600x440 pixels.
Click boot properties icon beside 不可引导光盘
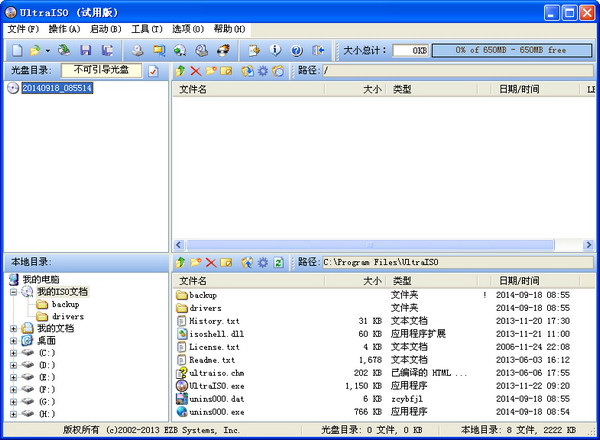point(153,71)
